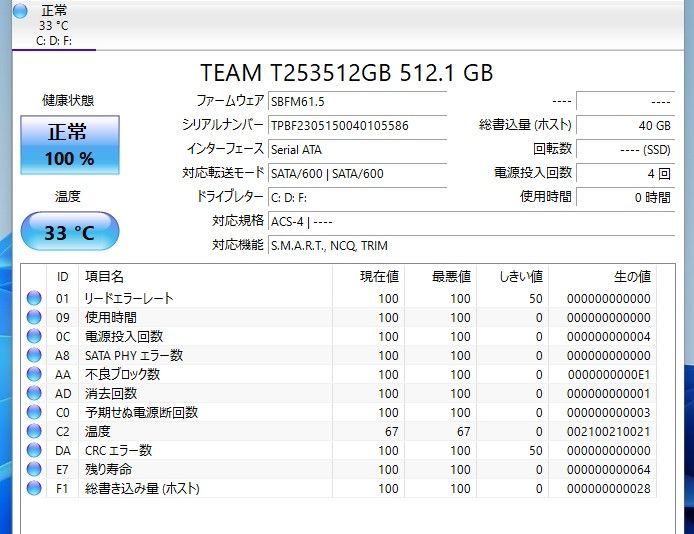This screenshot has width=694, height=534.
Task: Click the 健康状態 label
Action: [68, 100]
